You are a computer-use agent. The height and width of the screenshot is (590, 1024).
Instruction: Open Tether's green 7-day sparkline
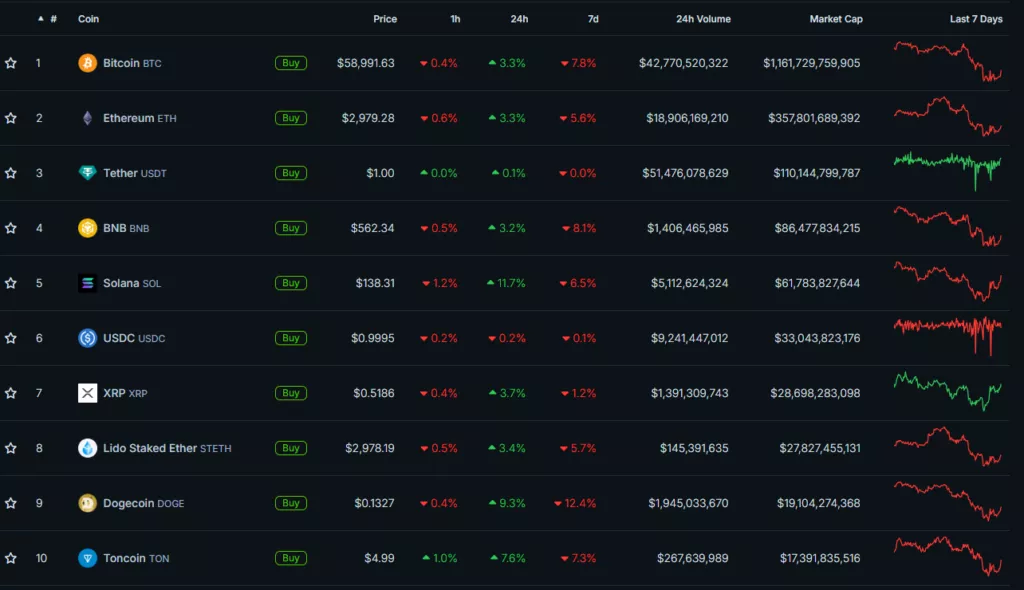coord(948,171)
